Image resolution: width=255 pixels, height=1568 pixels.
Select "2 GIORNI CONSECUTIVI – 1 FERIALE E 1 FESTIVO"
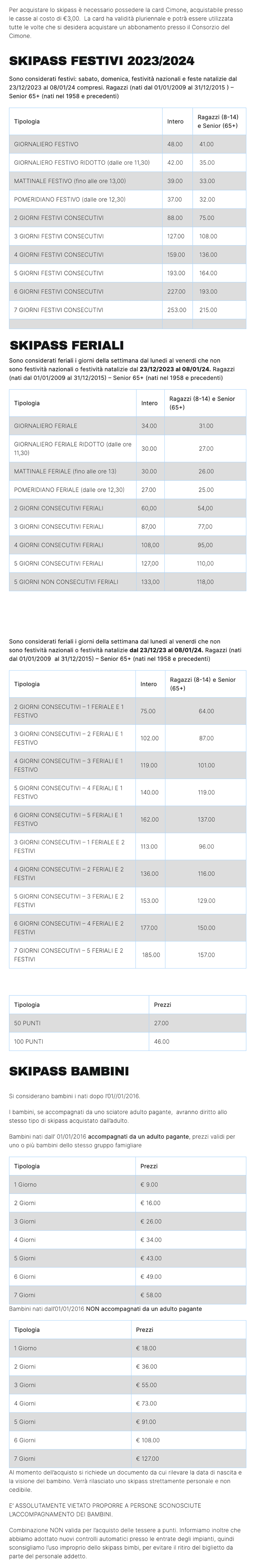(x=69, y=711)
